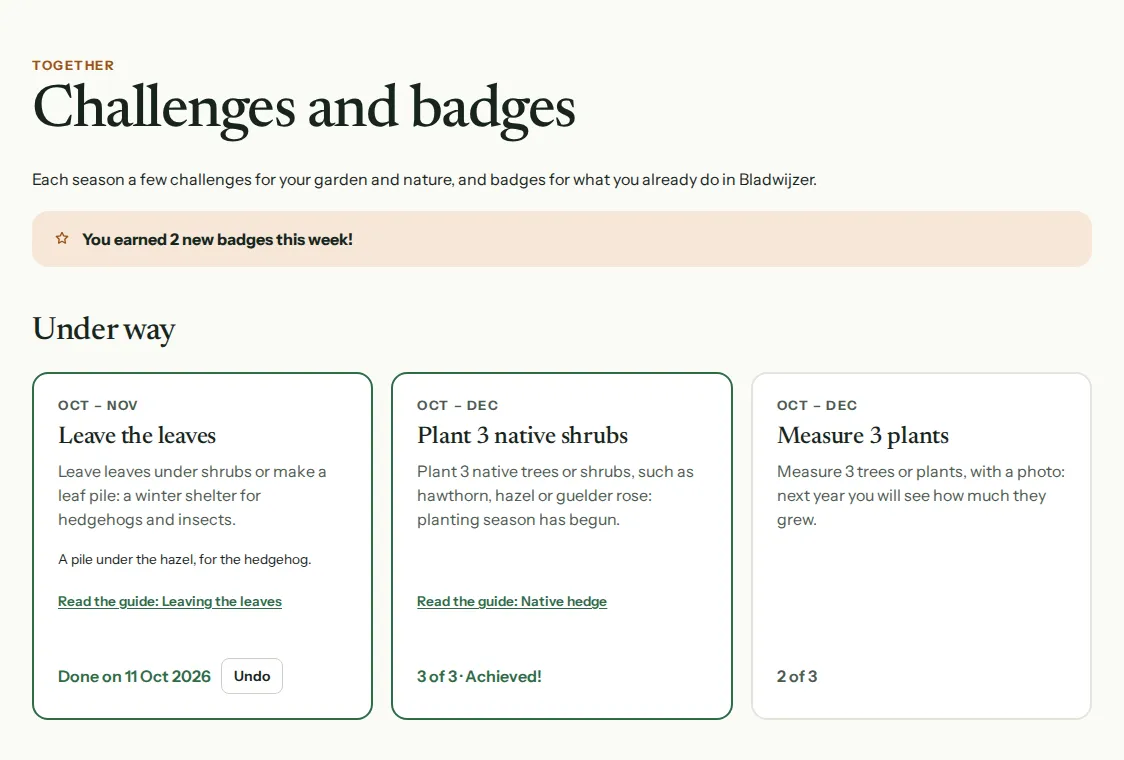
Task: Click the new badges earned banner
Action: 562,239
